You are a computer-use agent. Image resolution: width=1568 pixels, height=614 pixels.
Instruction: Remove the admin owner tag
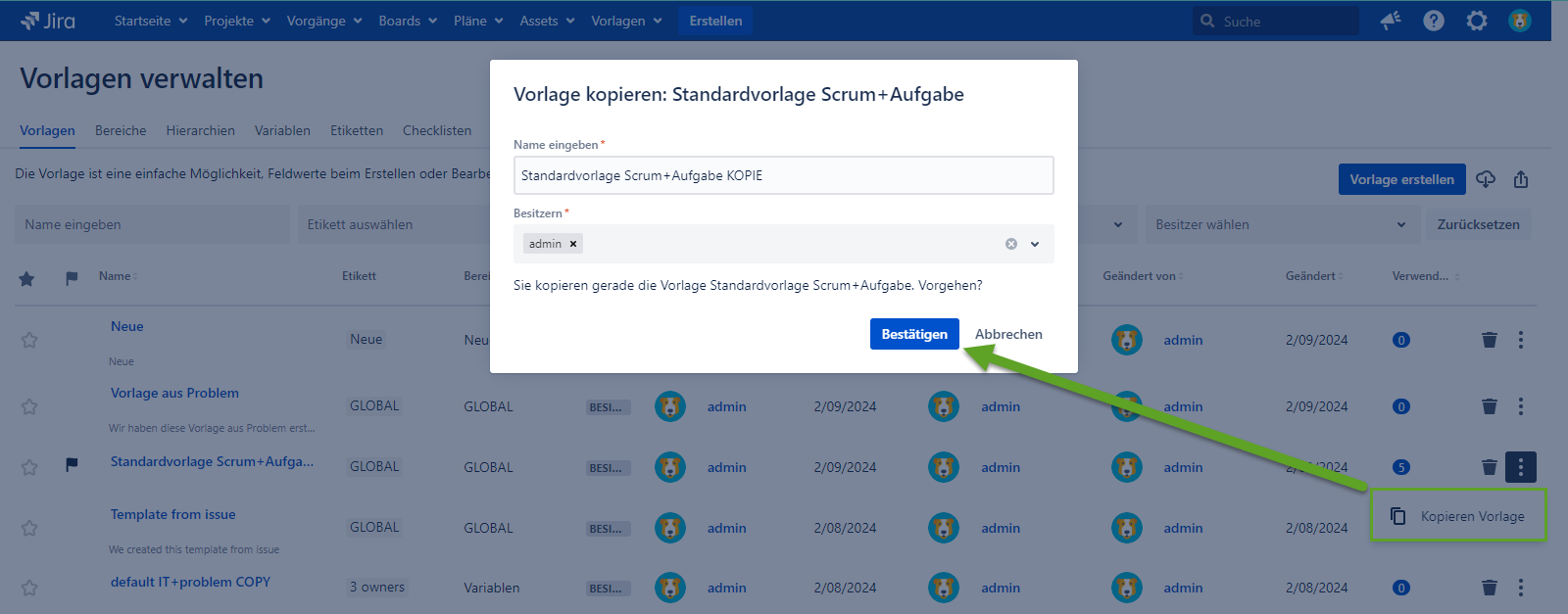(x=573, y=244)
